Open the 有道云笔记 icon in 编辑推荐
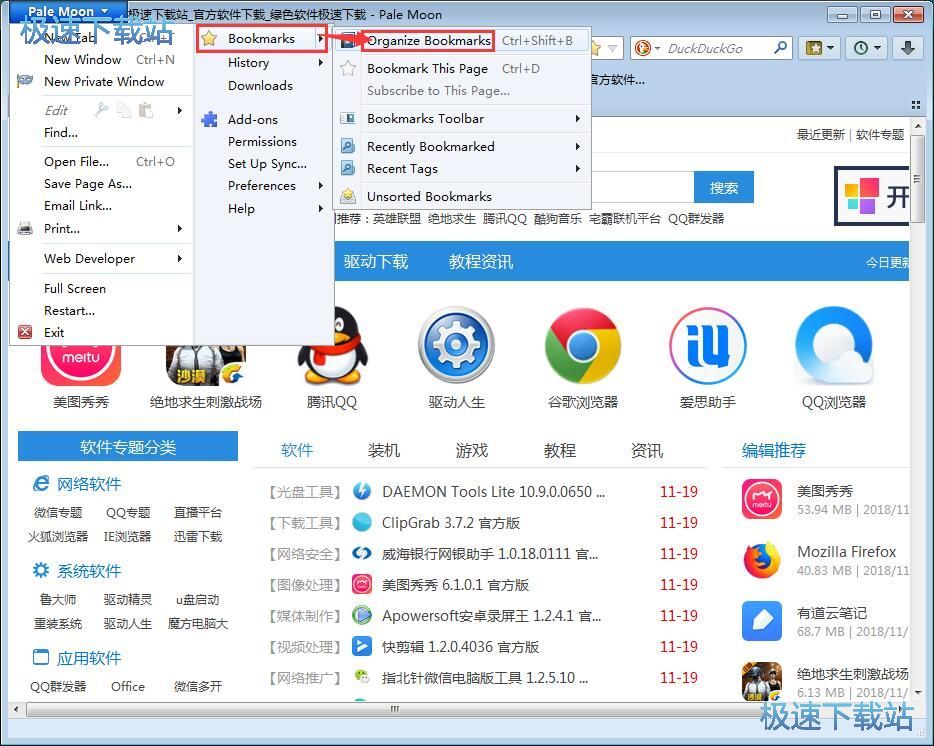Image resolution: width=934 pixels, height=746 pixels. tap(762, 621)
